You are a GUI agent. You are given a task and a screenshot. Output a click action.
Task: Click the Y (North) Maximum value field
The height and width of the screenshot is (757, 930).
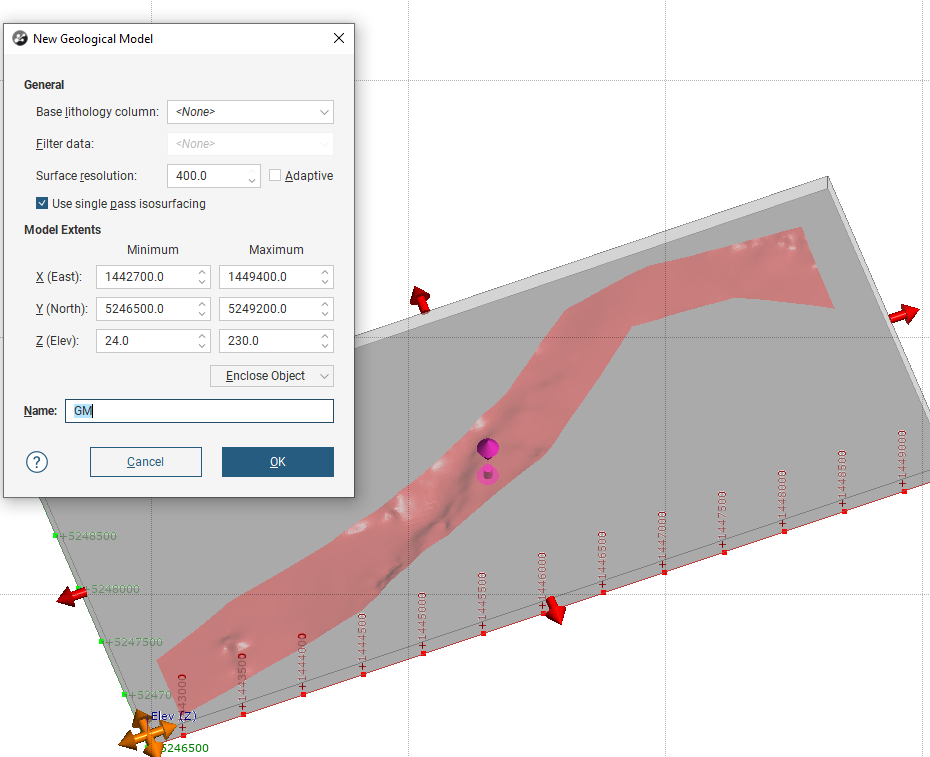[267, 309]
